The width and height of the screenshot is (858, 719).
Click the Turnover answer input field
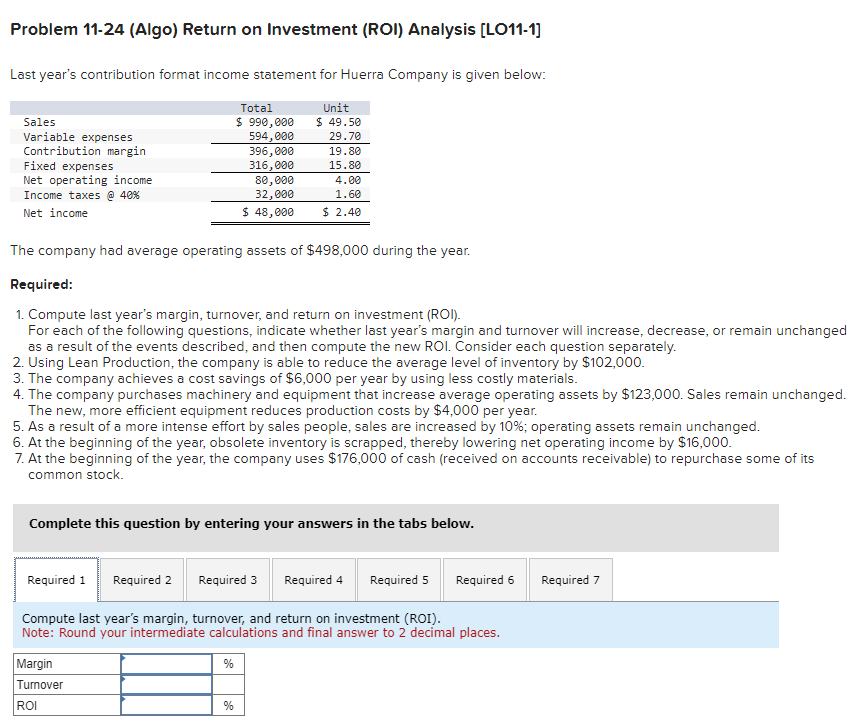pos(166,684)
